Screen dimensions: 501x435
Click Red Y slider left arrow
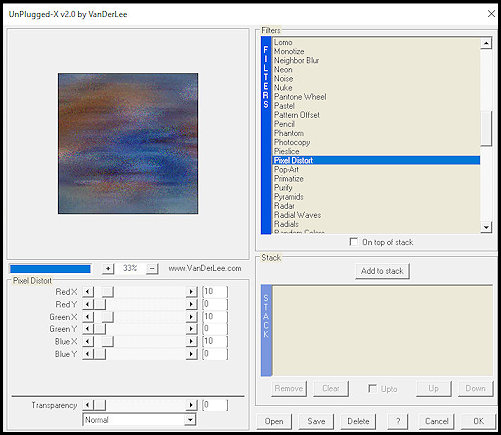pos(88,304)
